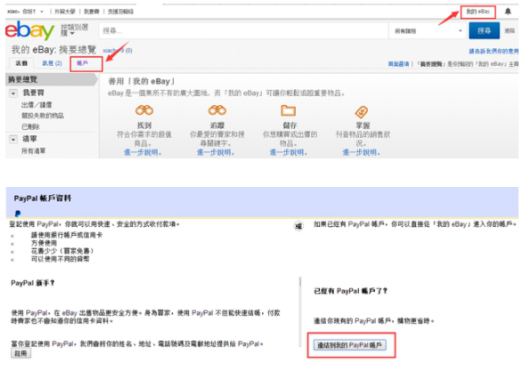Click 進一步說明 under 找到
The width and height of the screenshot is (531, 373).
click(143, 152)
